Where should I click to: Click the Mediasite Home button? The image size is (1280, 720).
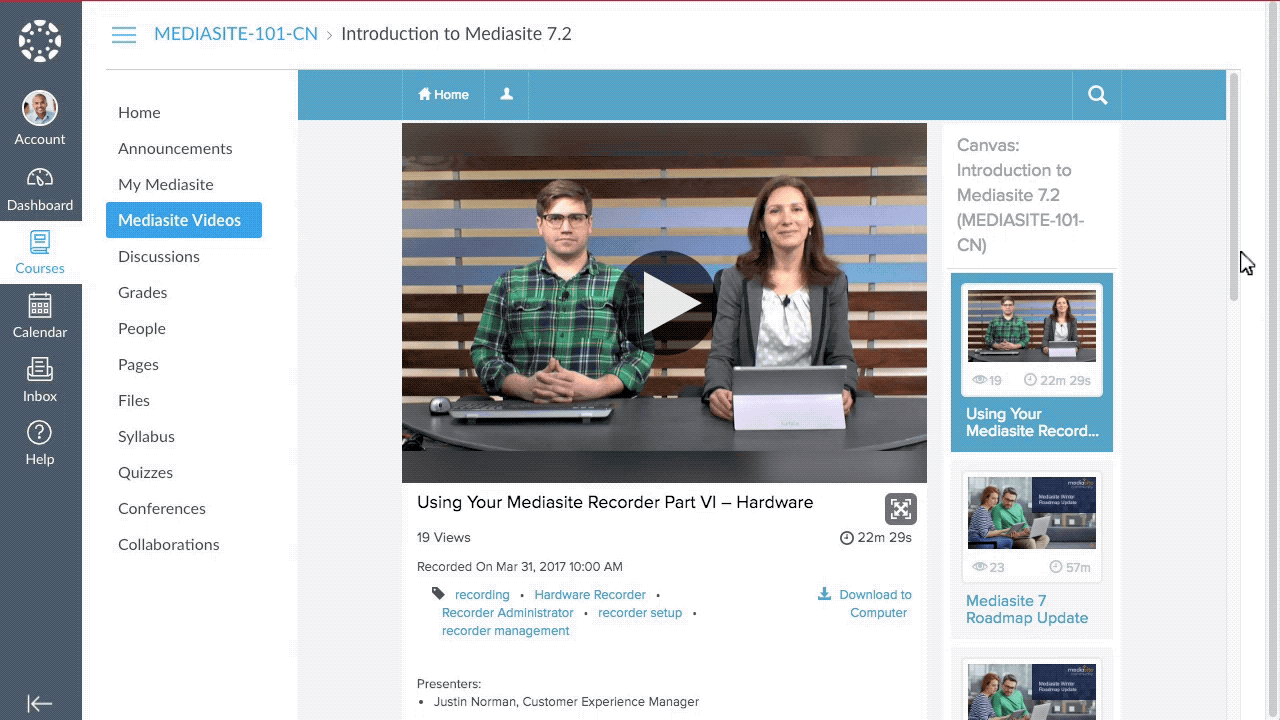coord(443,95)
